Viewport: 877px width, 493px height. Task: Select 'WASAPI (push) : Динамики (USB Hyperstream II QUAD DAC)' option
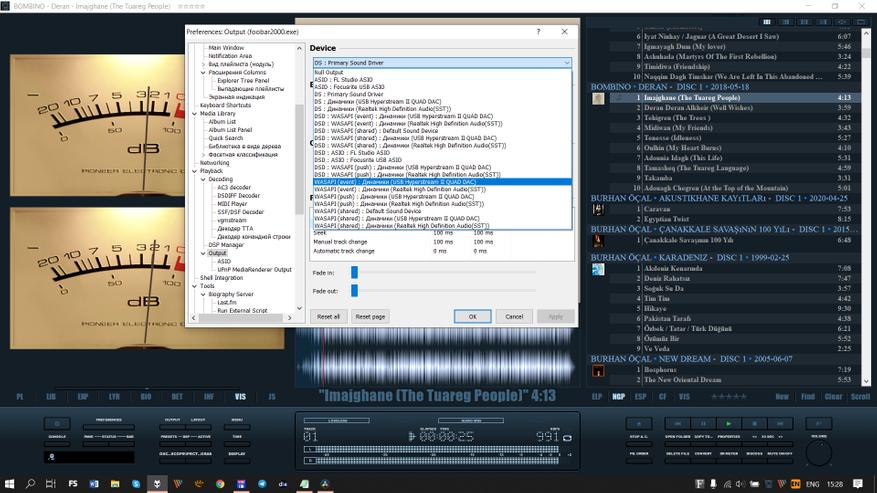[x=442, y=197]
